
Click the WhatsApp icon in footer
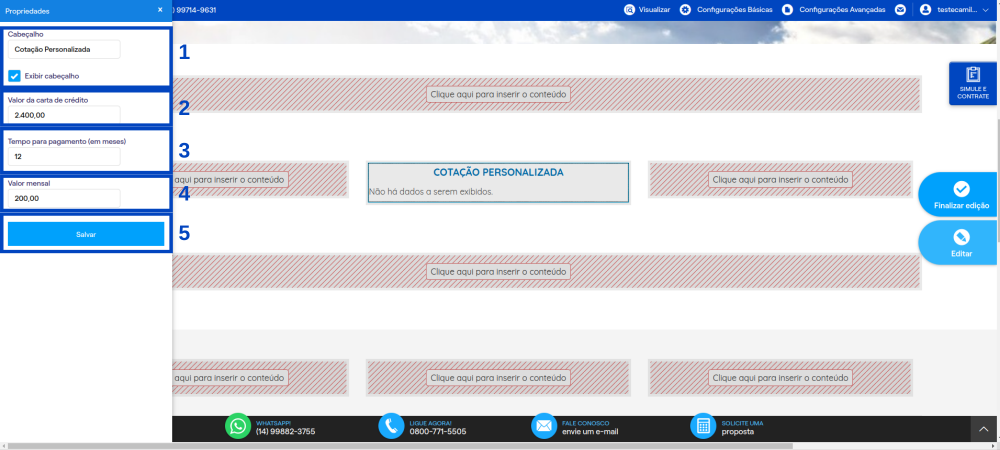point(238,426)
